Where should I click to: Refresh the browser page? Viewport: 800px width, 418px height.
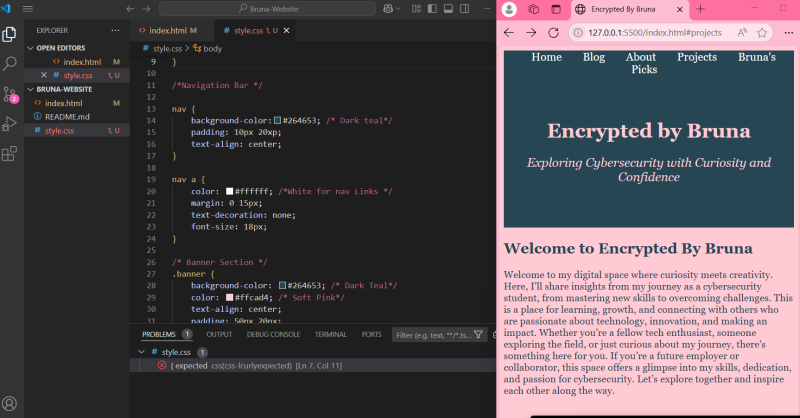(553, 32)
